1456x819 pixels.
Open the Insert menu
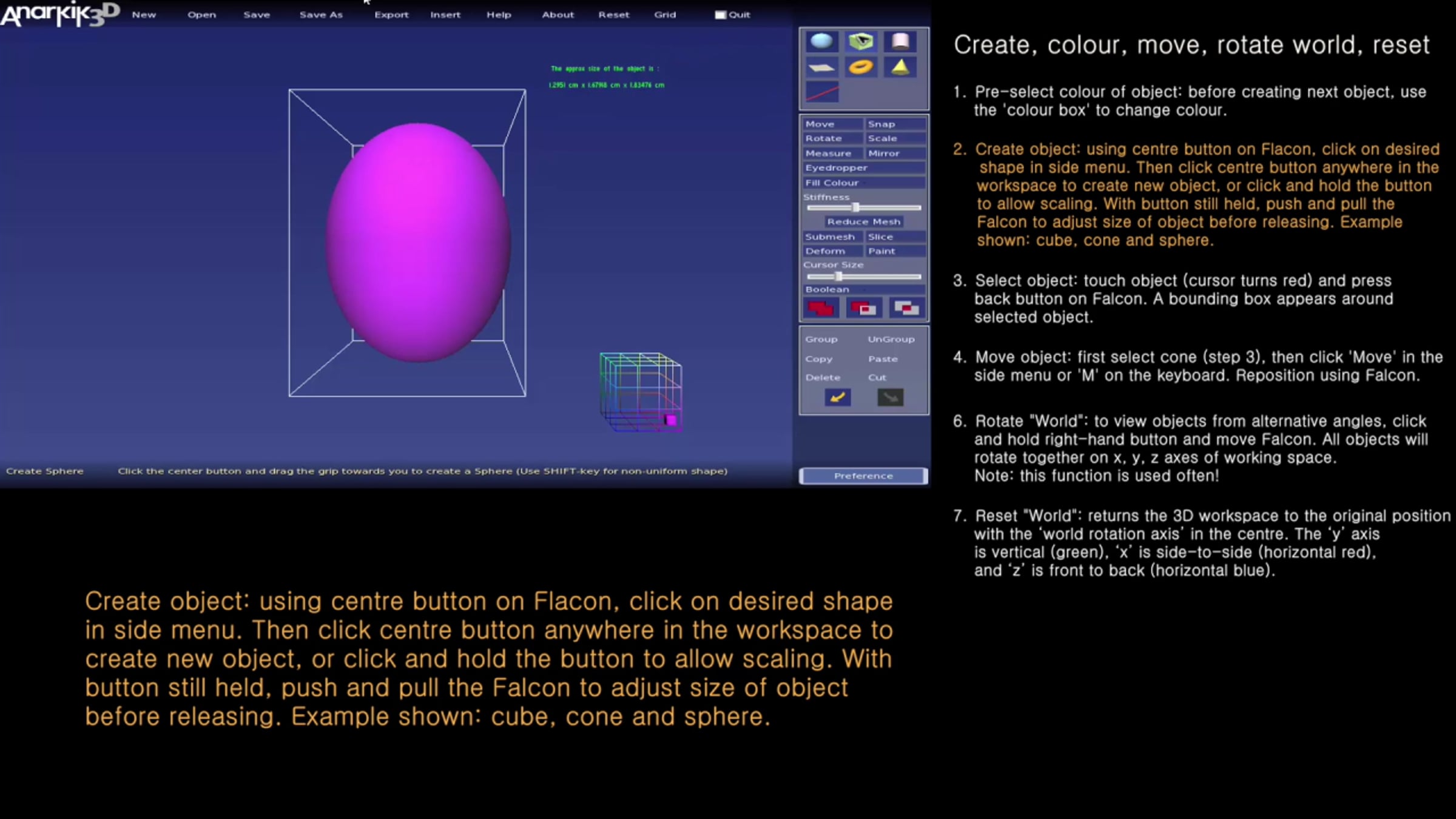tap(445, 15)
